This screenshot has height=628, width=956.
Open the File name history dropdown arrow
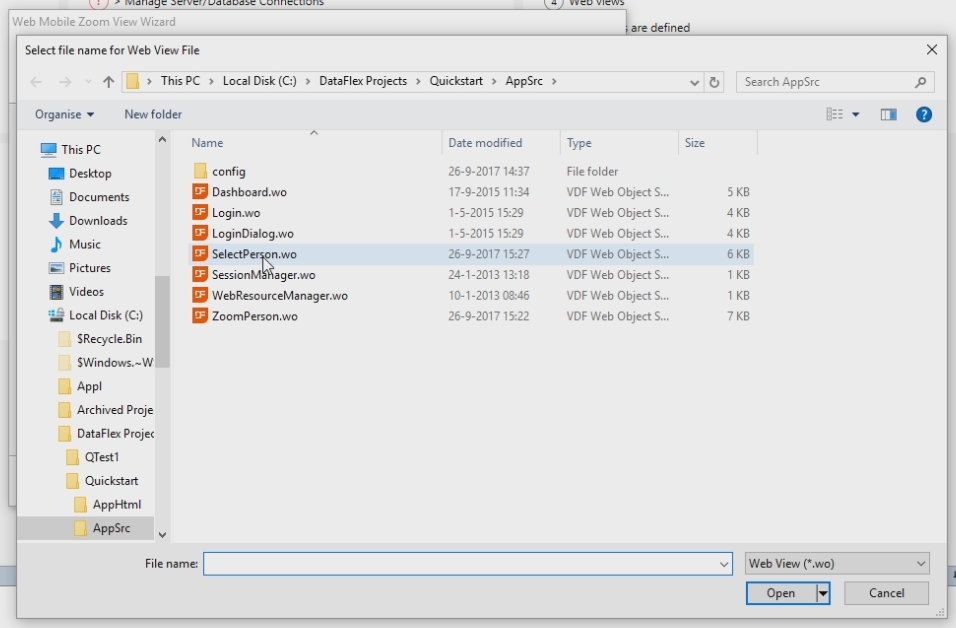(724, 564)
